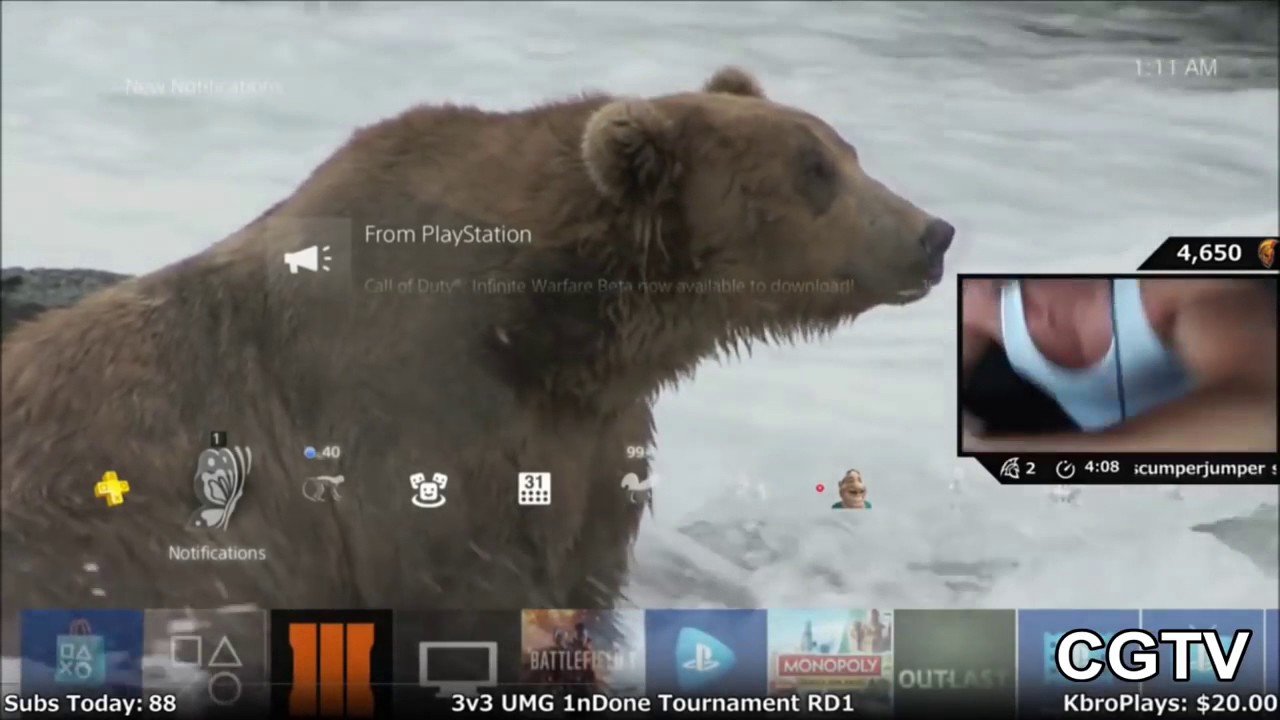This screenshot has width=1280, height=720.
Task: Open the monkey-shaped Friends icon showing 40
Action: tap(323, 487)
